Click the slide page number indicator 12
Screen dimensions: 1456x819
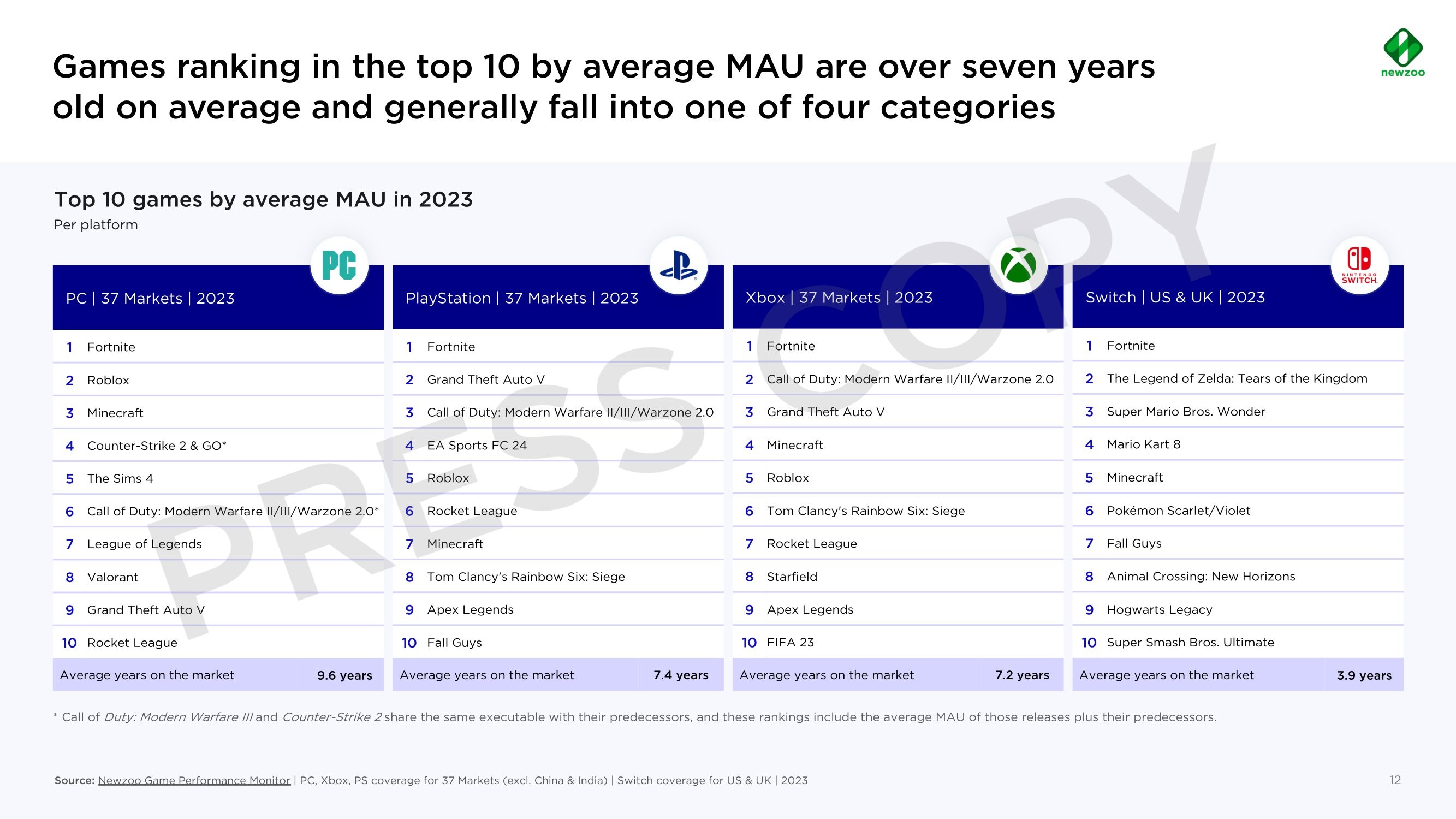coord(1395,779)
